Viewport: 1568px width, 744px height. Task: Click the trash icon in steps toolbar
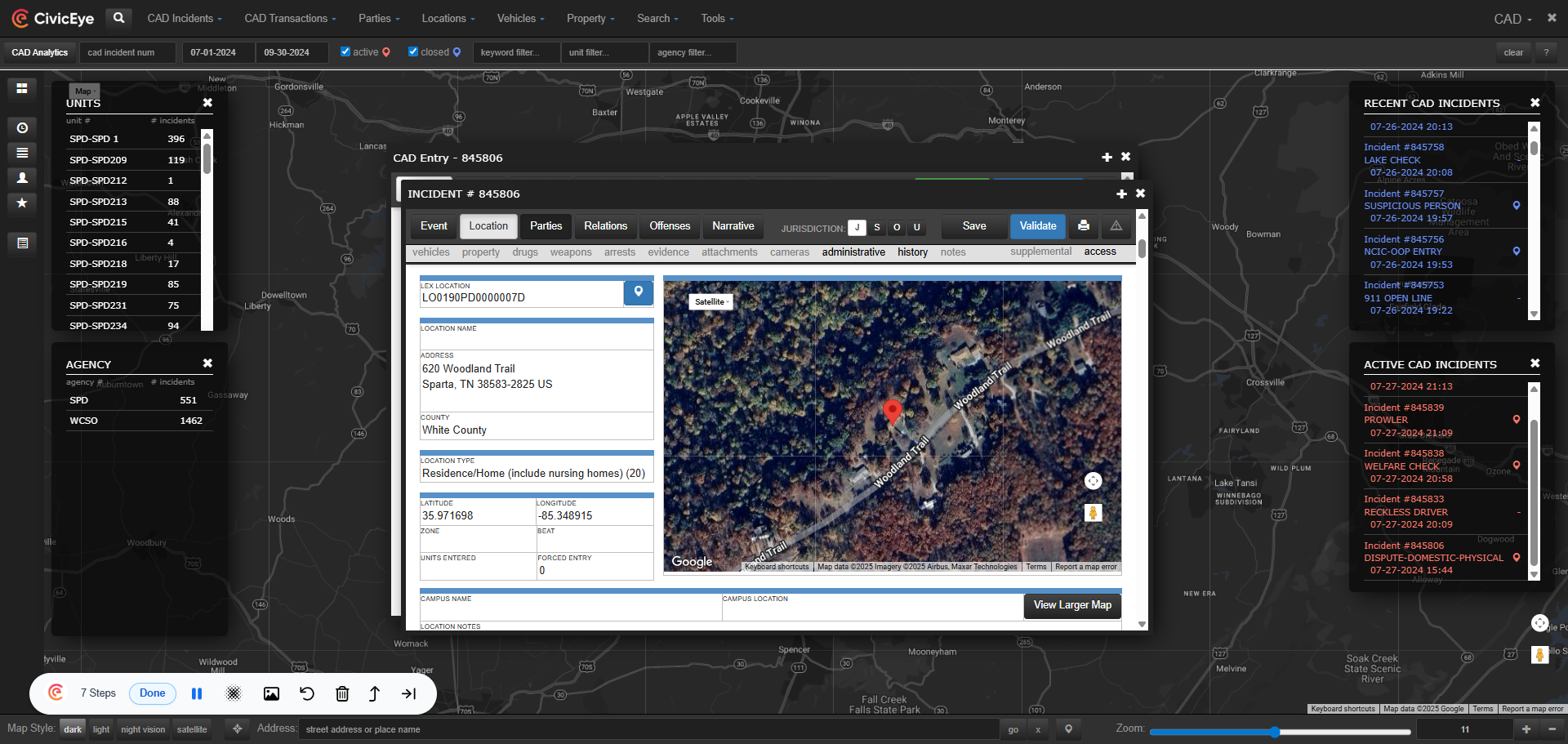342,693
